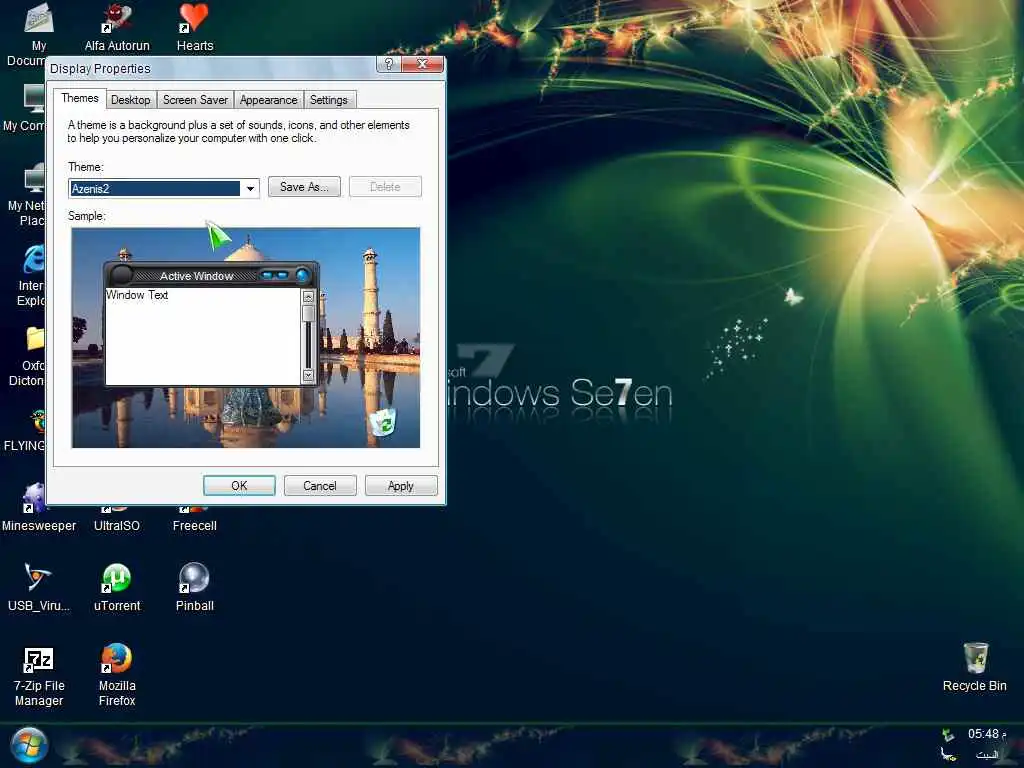Screen dimensions: 1024x768
Task: Switch to the Settings tab
Action: 328,100
